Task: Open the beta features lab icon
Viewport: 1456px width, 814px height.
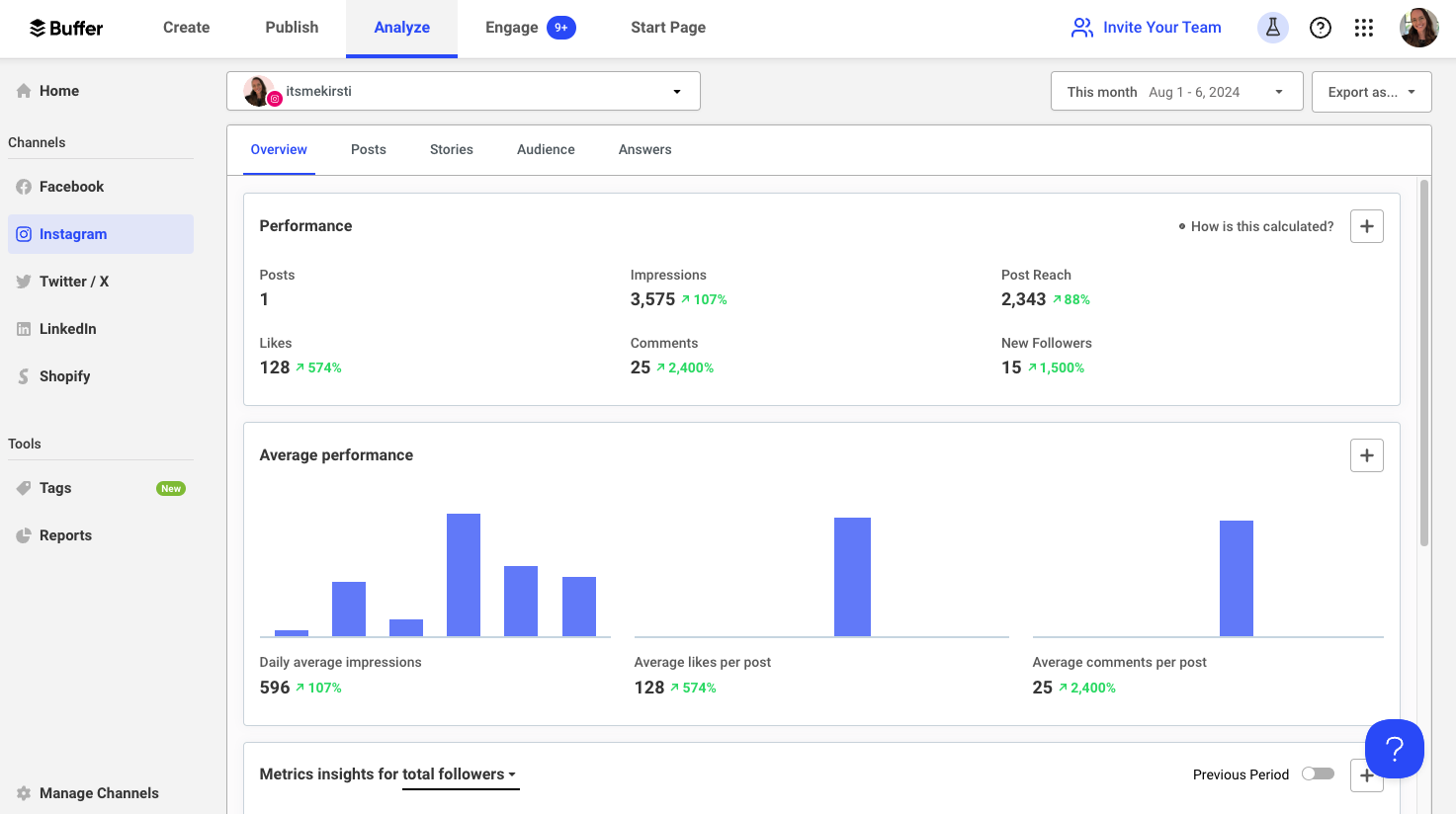Action: click(1272, 27)
